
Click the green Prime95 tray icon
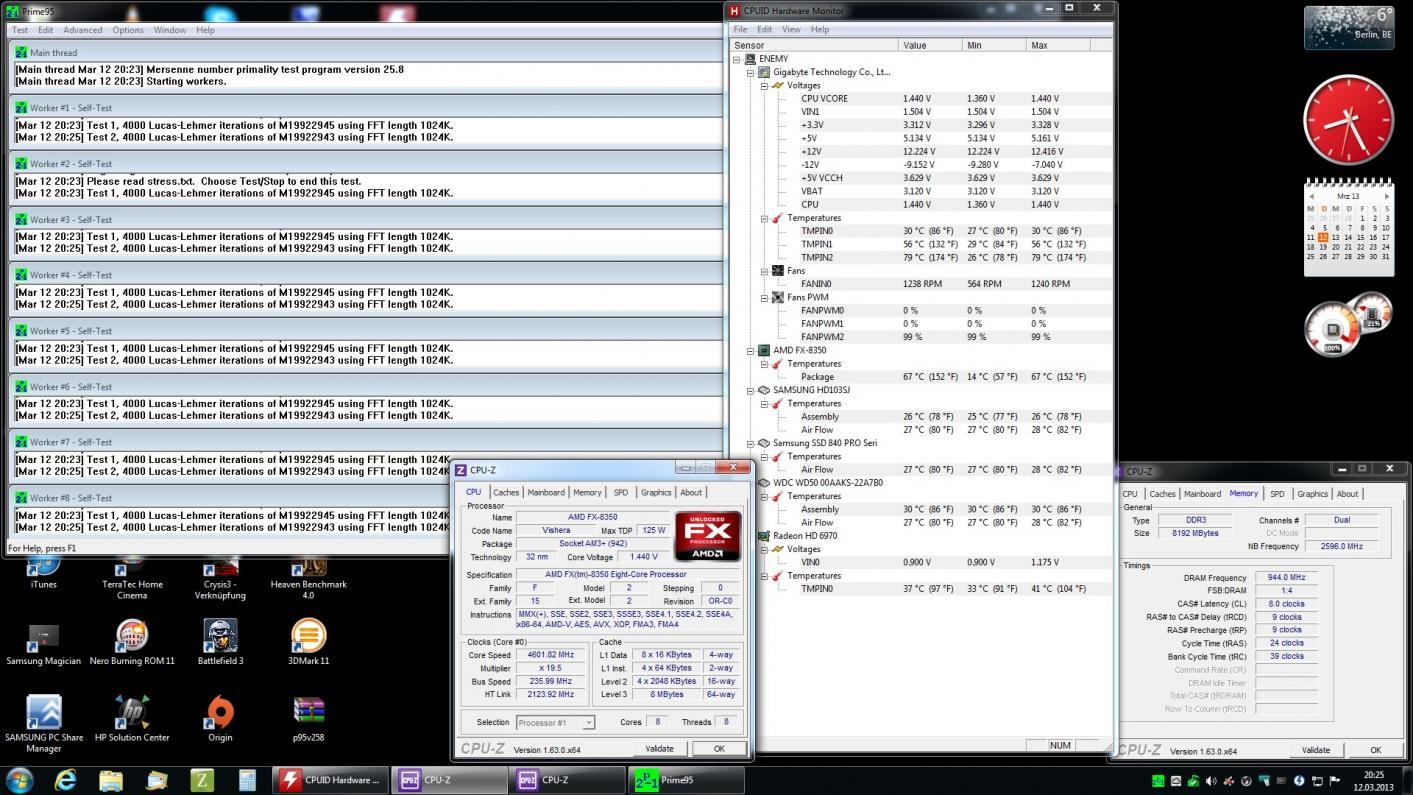pos(1157,781)
